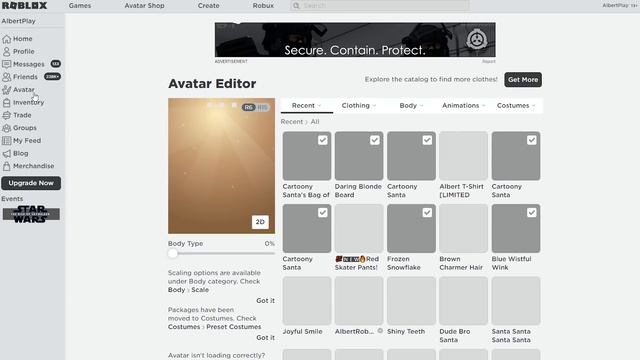Click the SCP logo in advertisement
The height and width of the screenshot is (360, 640).
coord(477,40)
